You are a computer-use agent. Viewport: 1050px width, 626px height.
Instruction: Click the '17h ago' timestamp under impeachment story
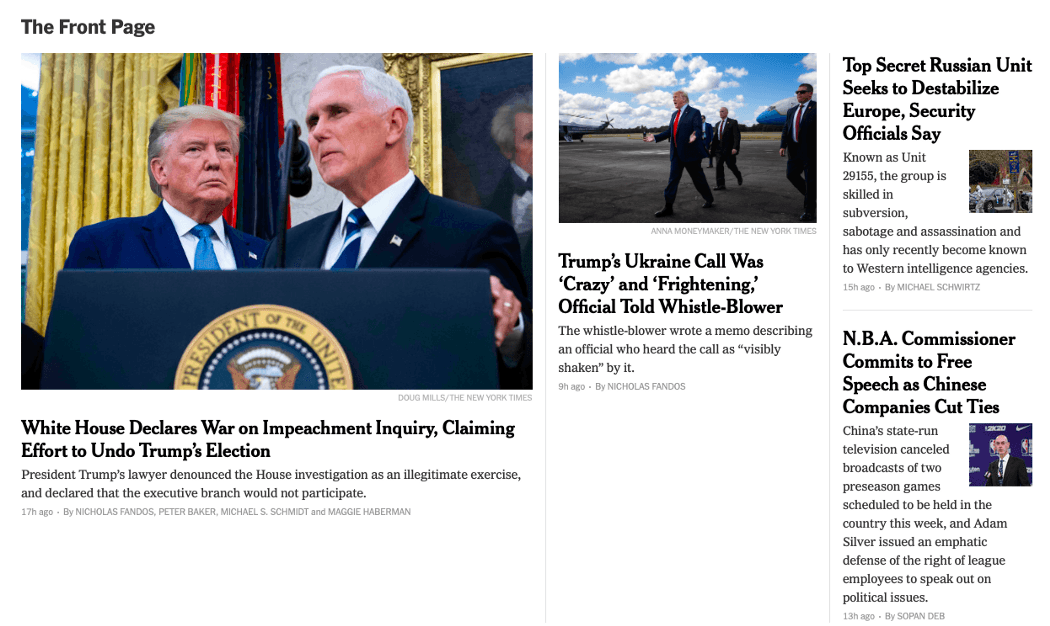[37, 512]
